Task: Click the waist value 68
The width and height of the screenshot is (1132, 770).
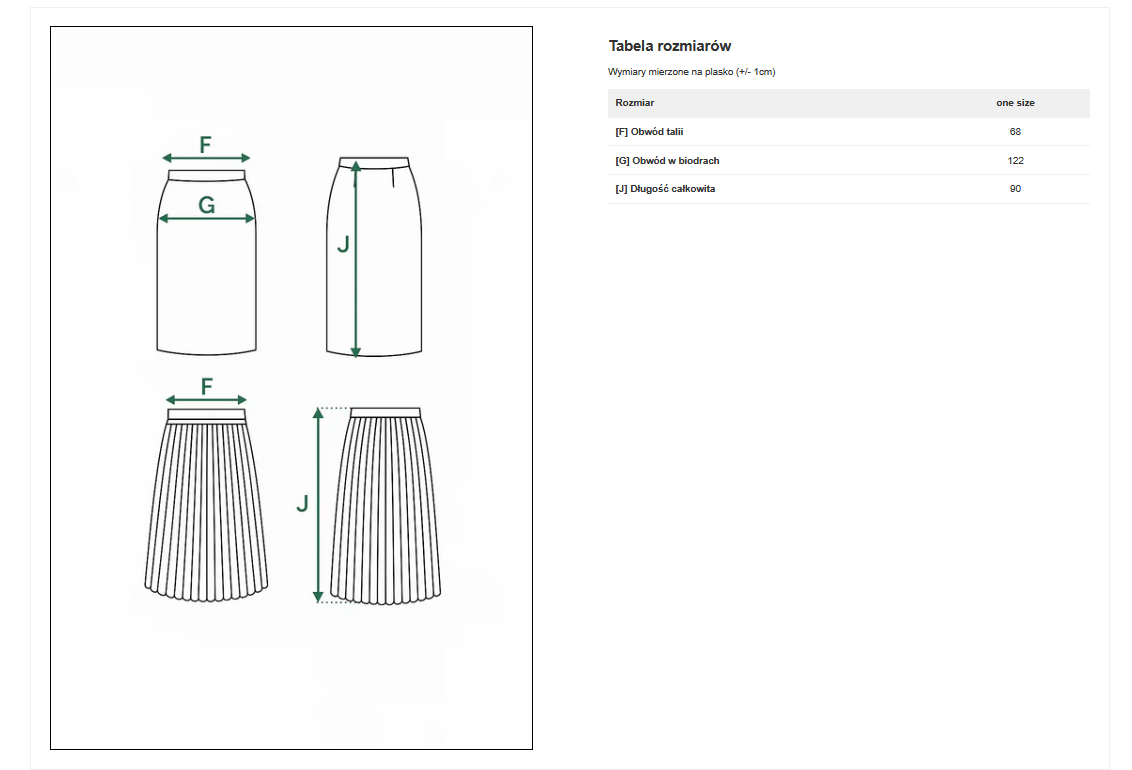Action: pyautogui.click(x=1015, y=132)
